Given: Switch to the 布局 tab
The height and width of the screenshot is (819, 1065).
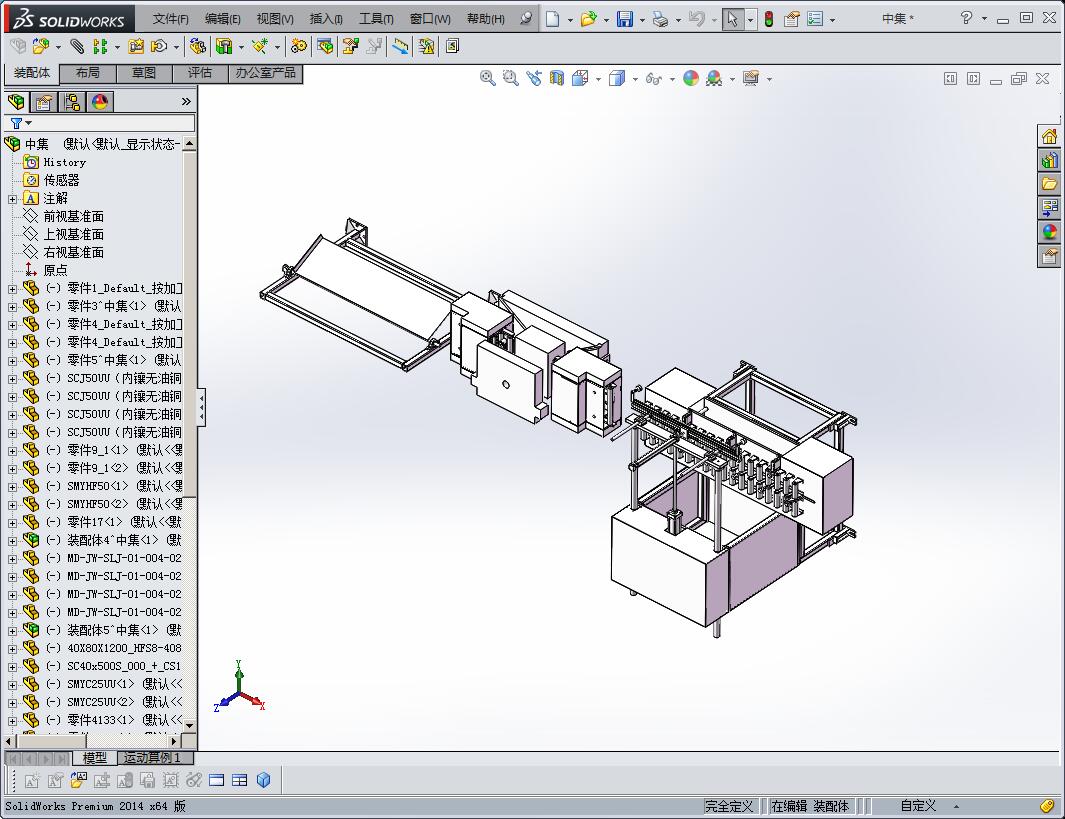Looking at the screenshot, I should [88, 73].
